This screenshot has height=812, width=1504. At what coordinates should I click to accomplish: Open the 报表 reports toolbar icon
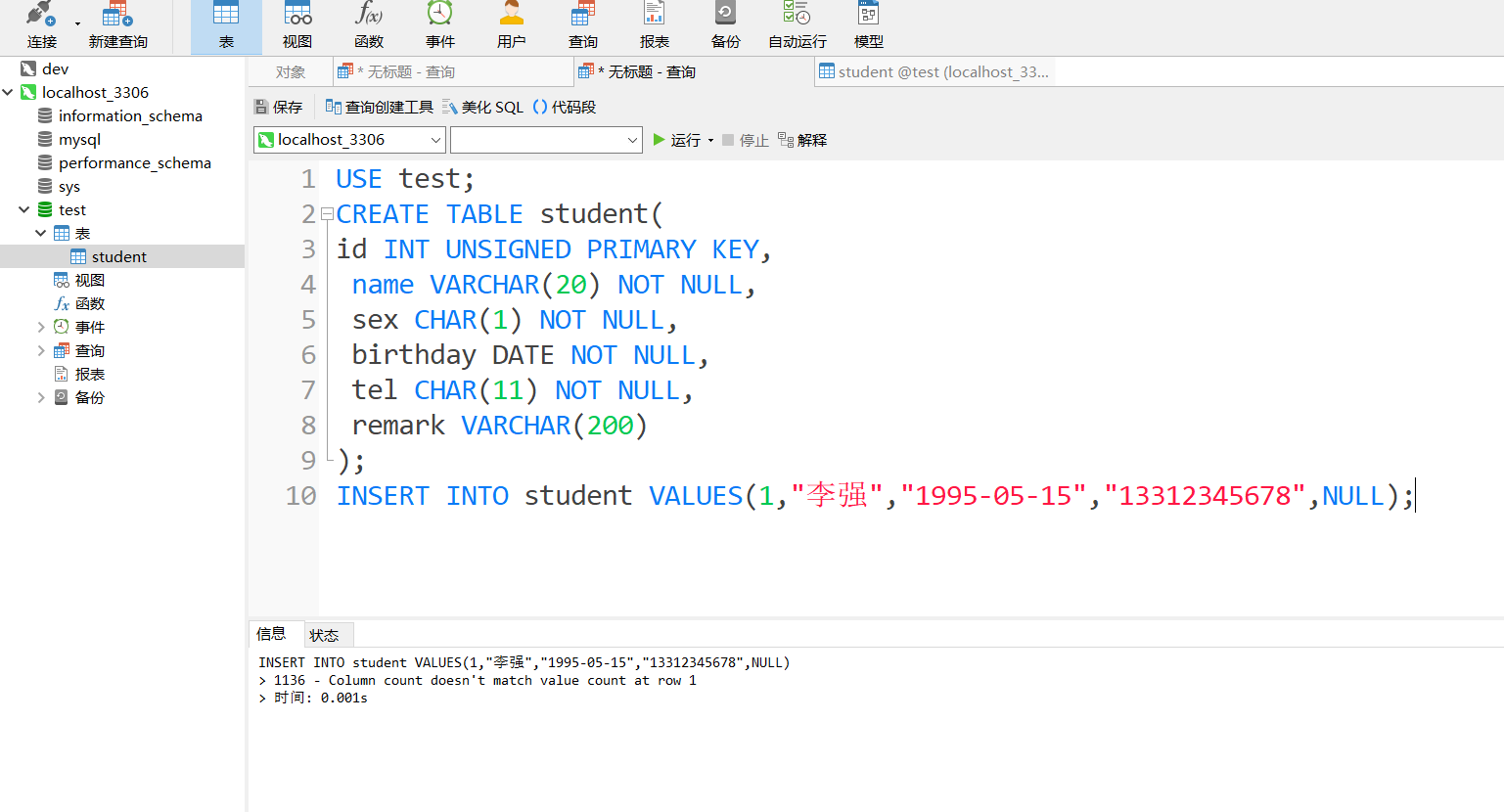click(x=655, y=25)
